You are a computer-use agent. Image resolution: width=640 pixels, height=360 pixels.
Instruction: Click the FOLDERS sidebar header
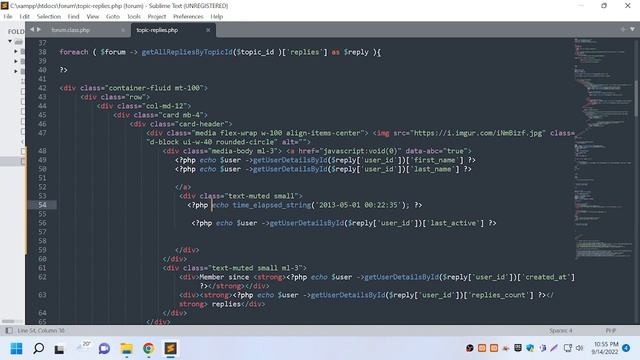tap(16, 31)
